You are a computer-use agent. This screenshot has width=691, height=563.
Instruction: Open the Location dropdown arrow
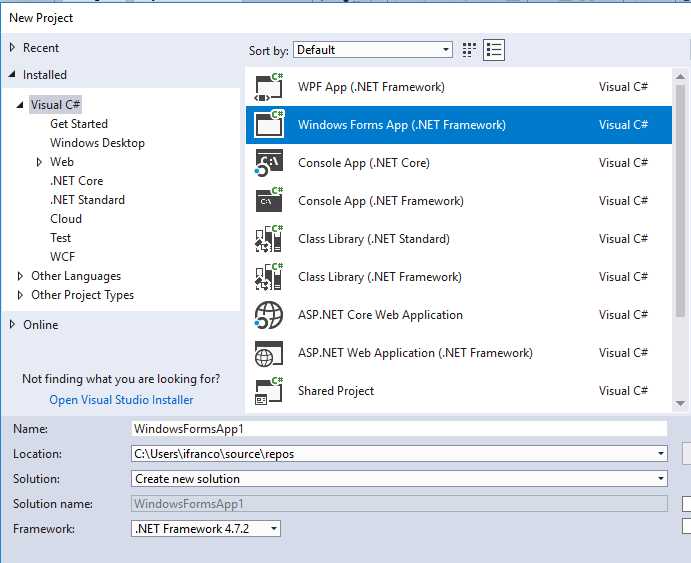[x=661, y=454]
